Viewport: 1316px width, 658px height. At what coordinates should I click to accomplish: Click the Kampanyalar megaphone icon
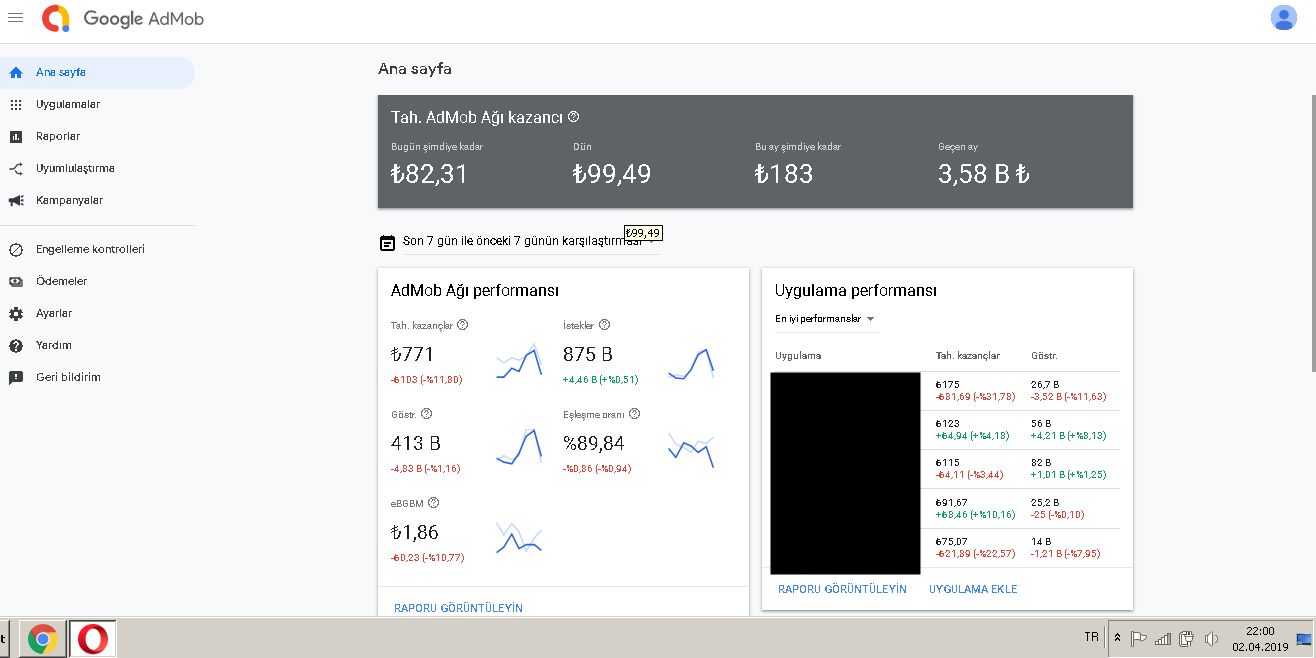(15, 200)
